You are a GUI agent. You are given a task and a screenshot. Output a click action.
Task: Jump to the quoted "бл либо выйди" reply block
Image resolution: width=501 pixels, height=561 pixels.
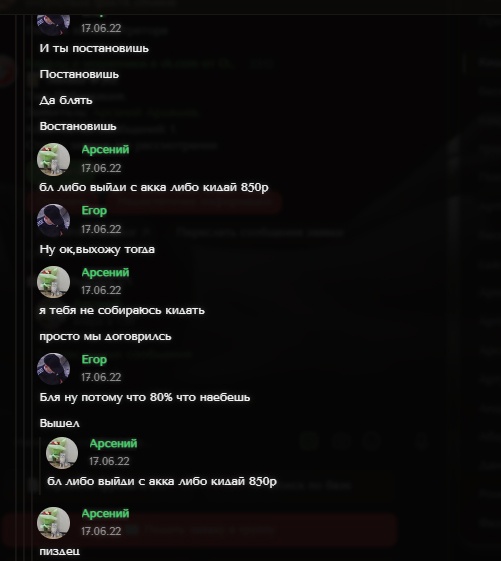point(161,465)
